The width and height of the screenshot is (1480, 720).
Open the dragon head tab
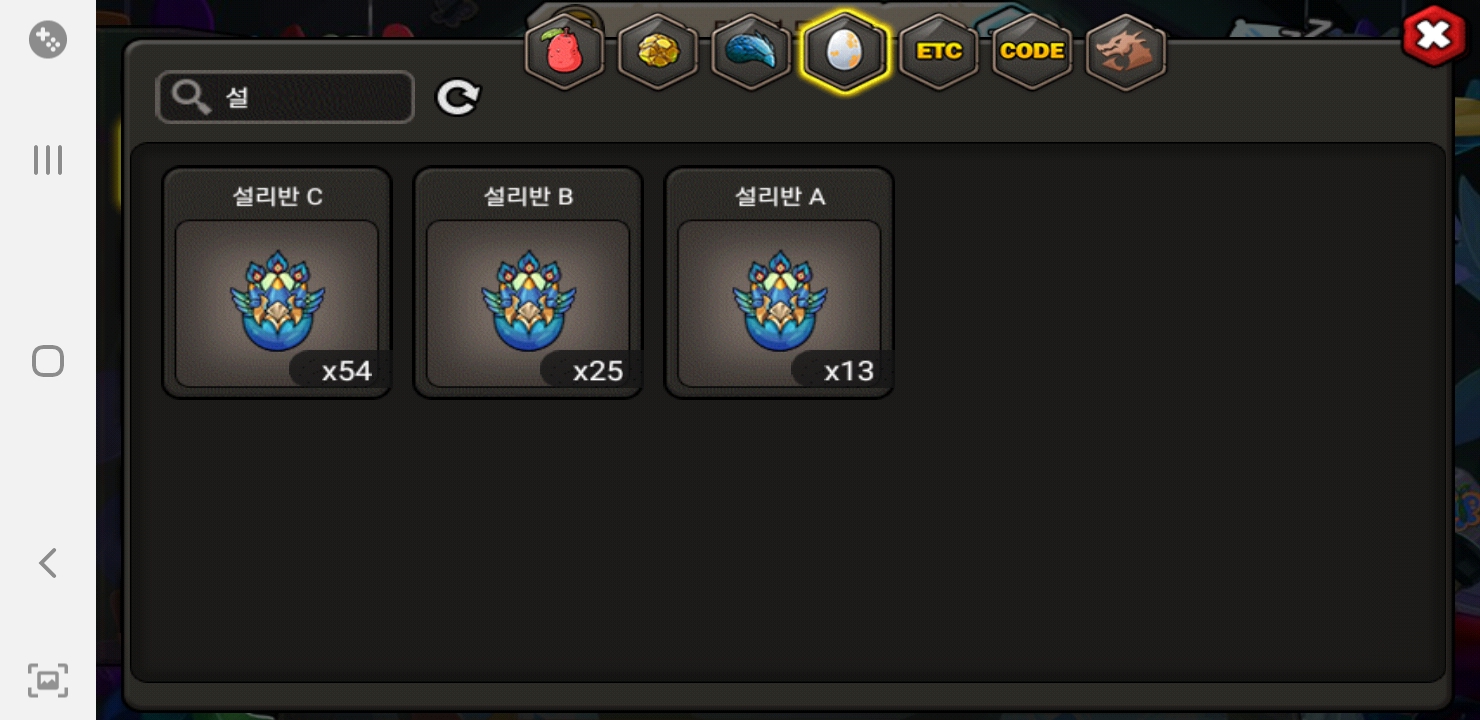click(x=1126, y=51)
